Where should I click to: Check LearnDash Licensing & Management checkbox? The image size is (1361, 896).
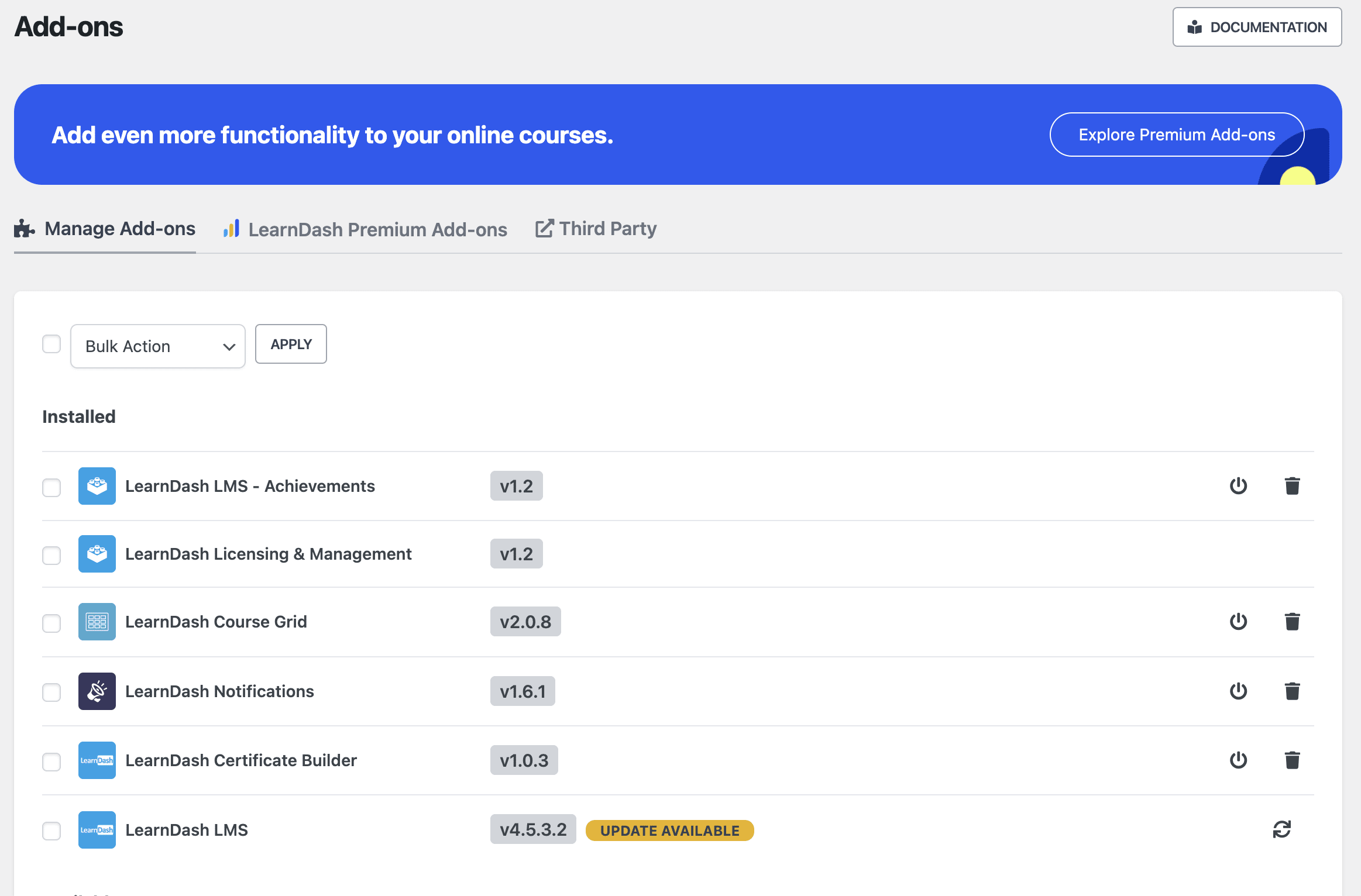pyautogui.click(x=51, y=555)
